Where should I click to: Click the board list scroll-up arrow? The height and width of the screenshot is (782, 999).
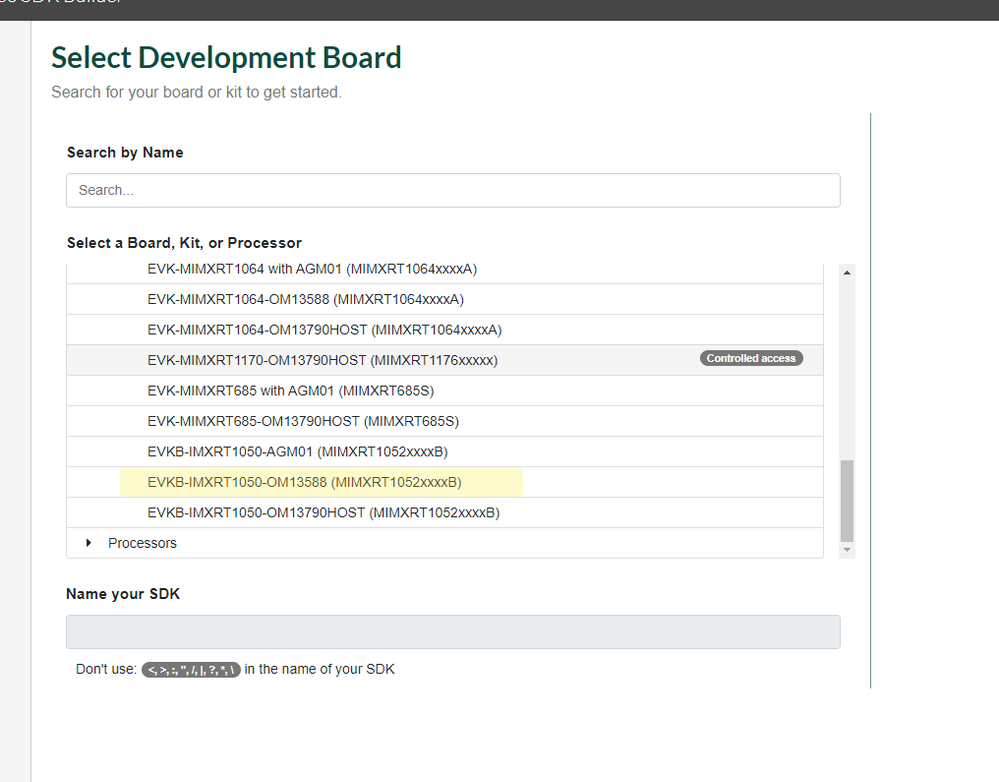848,272
